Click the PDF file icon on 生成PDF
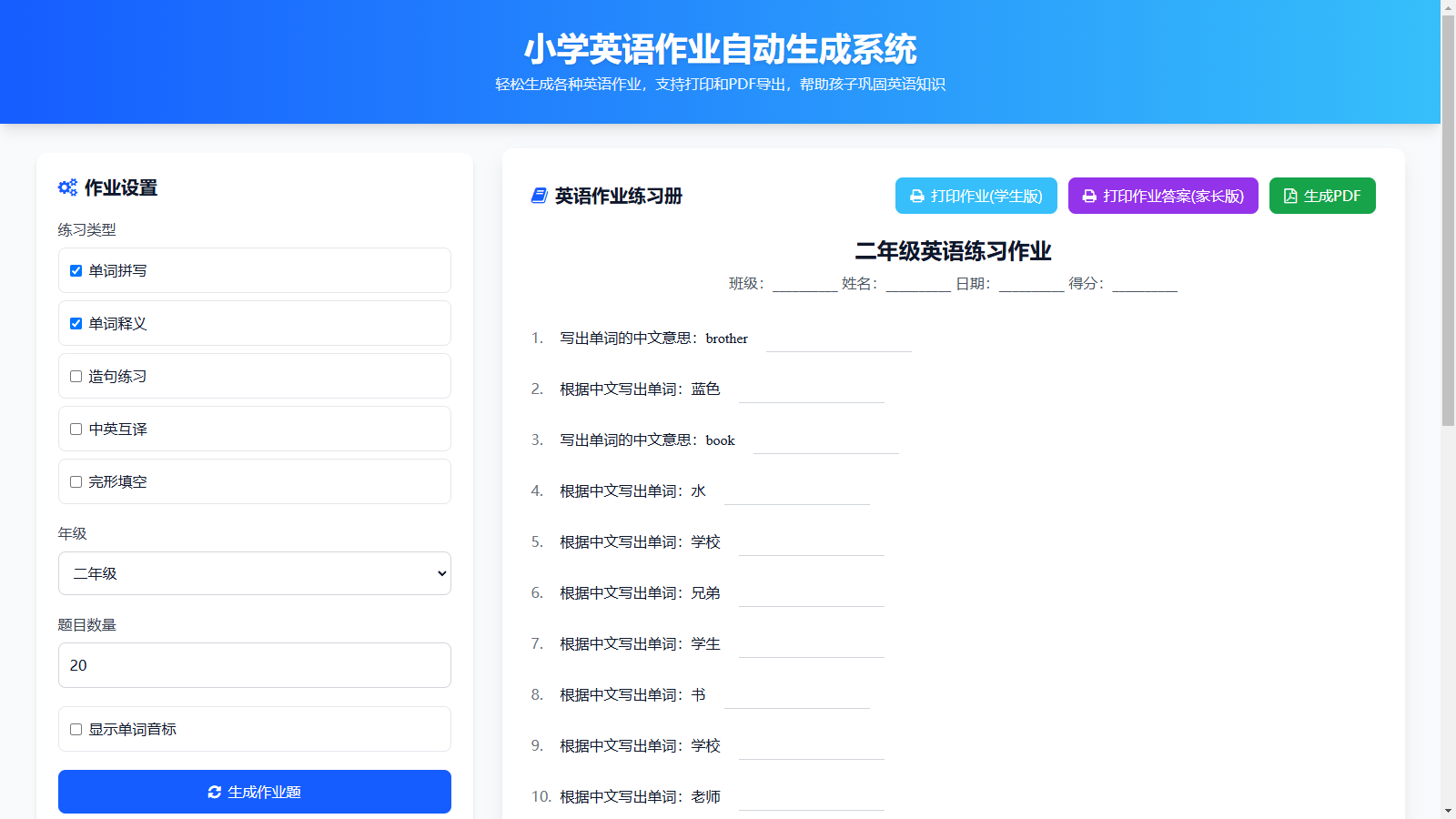 [1290, 197]
